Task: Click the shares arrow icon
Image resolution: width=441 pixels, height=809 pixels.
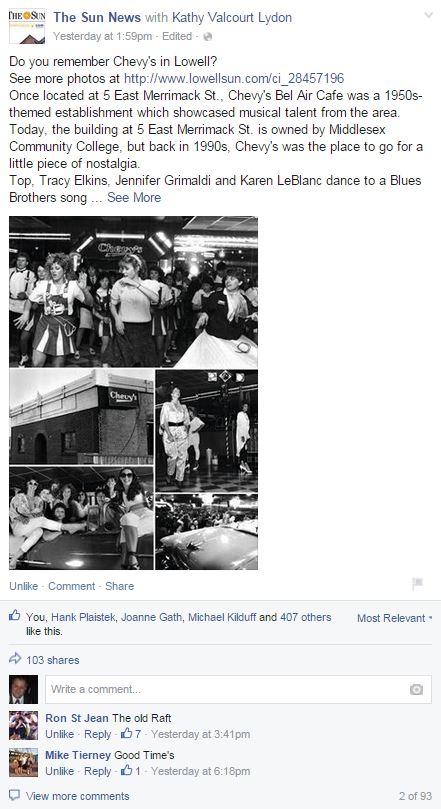Action: [x=15, y=658]
